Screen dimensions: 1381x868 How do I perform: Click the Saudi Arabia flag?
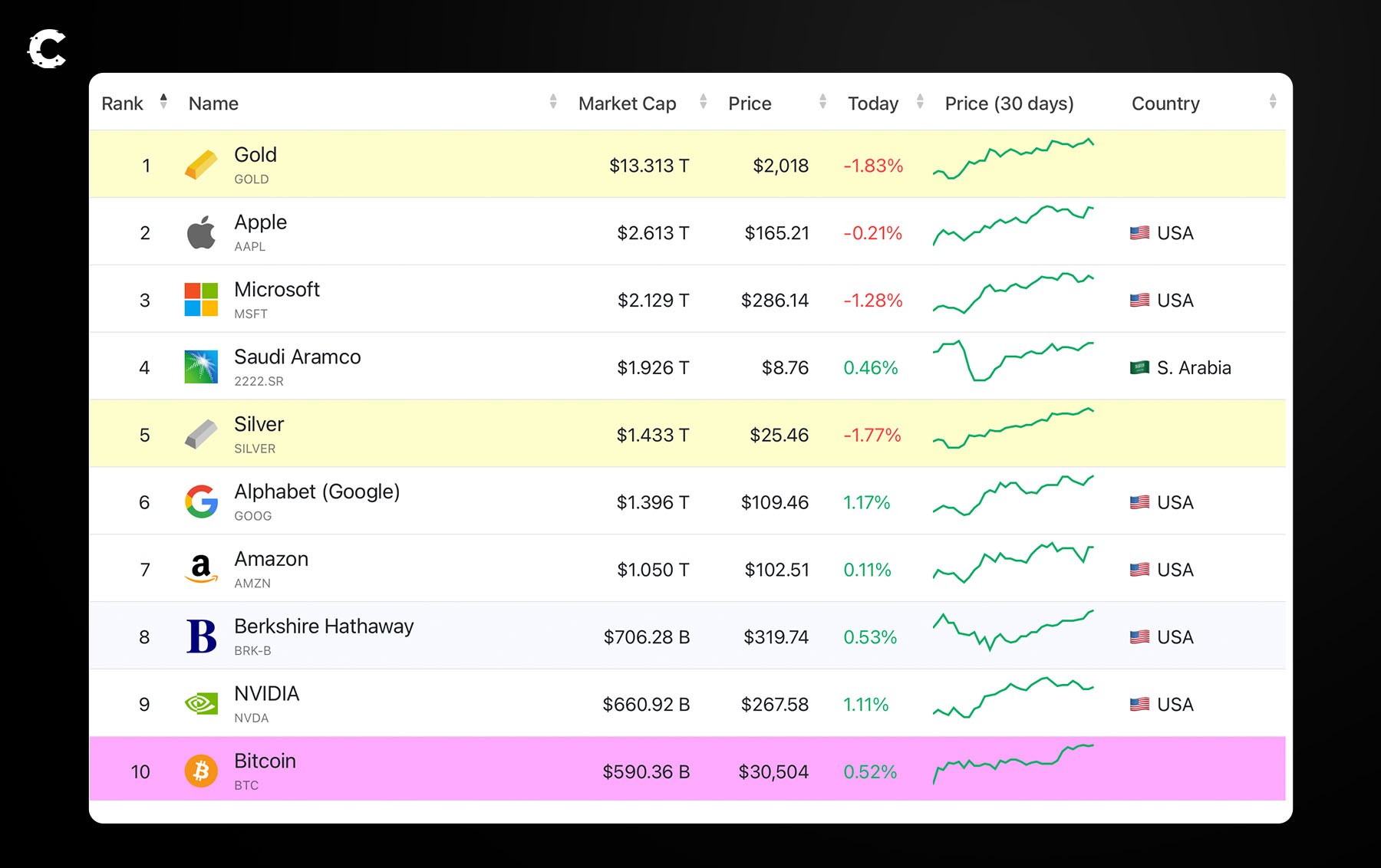pyautogui.click(x=1139, y=368)
